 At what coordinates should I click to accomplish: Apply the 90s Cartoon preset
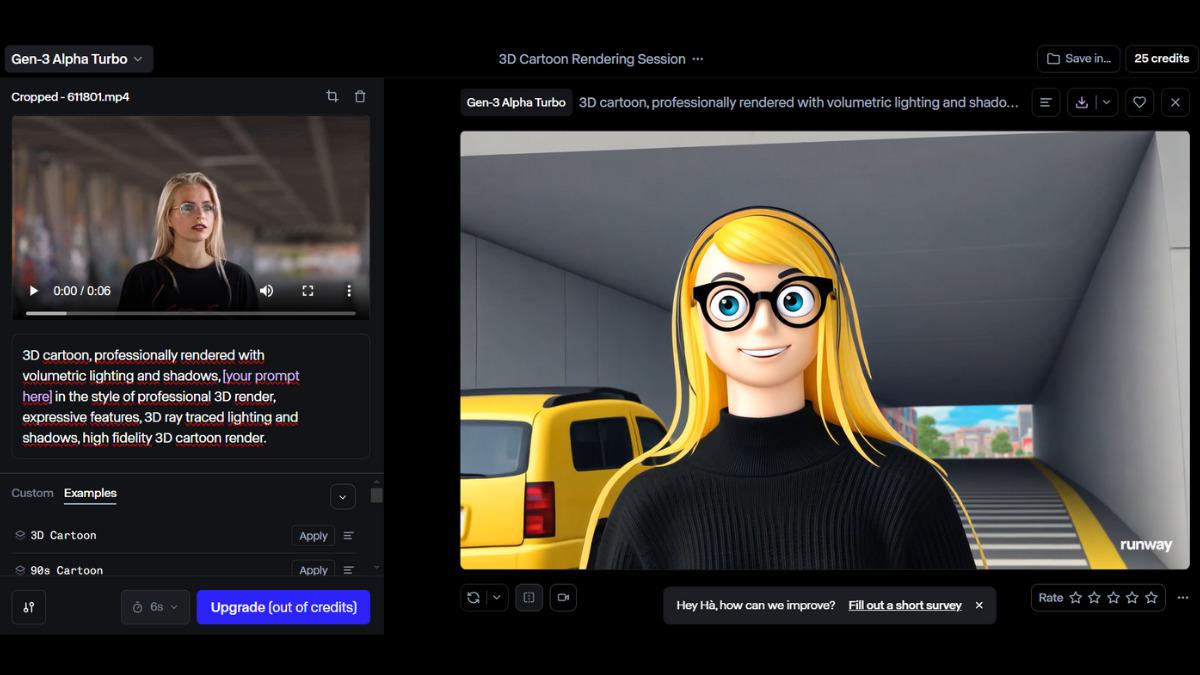coord(313,570)
